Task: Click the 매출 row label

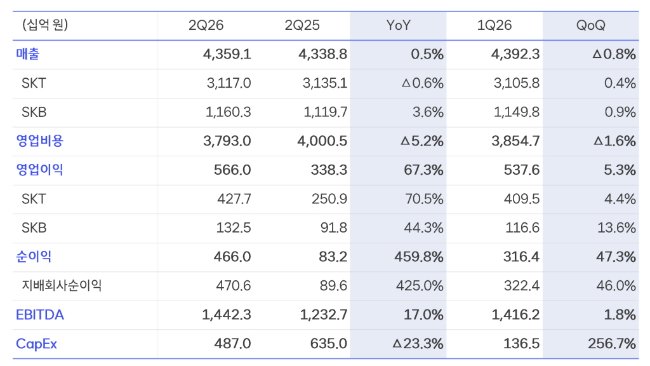Action: click(28, 54)
